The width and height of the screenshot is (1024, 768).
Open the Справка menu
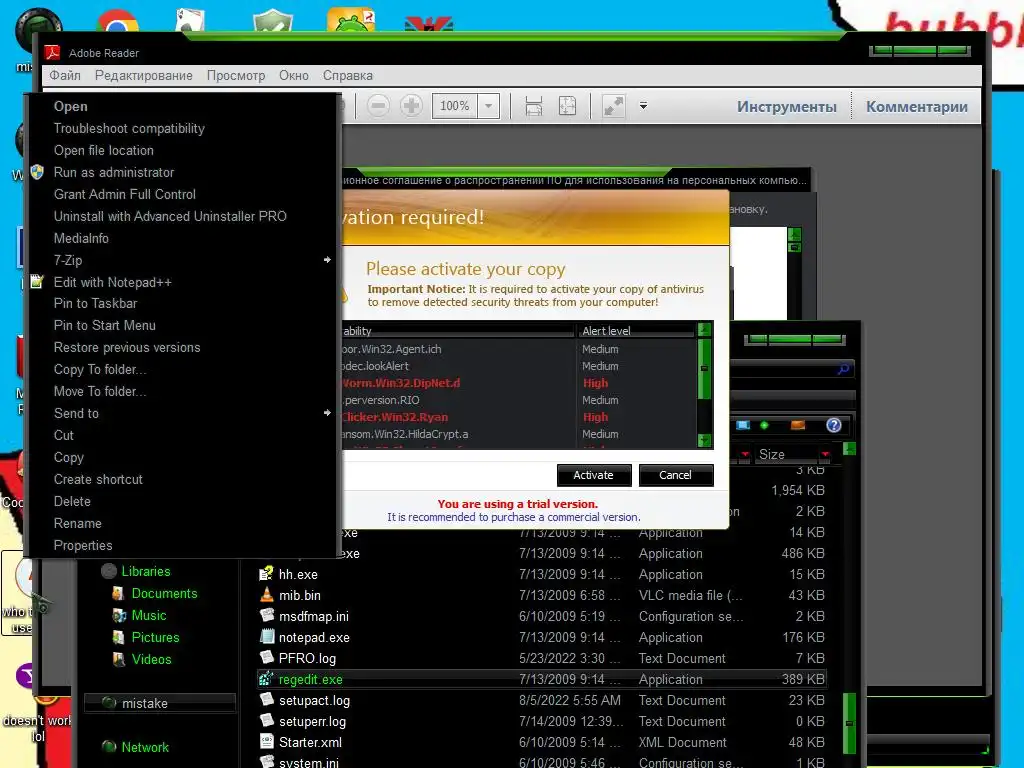point(347,75)
